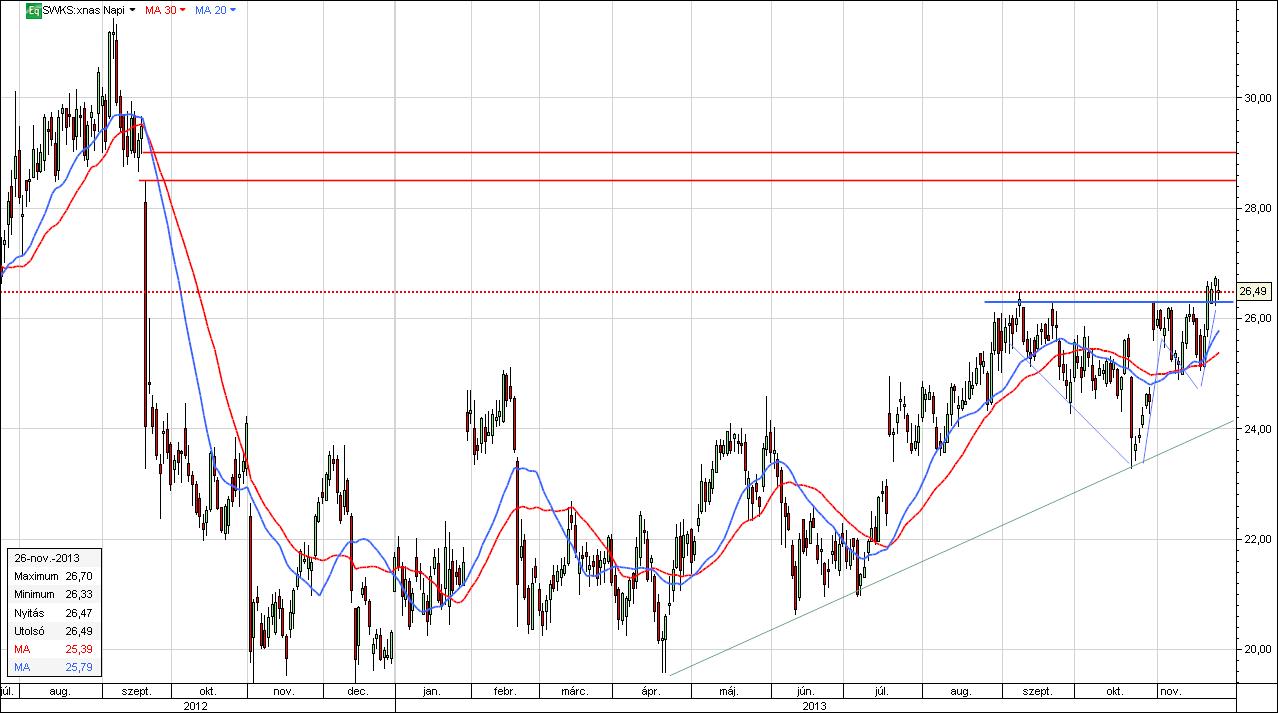Image resolution: width=1278 pixels, height=713 pixels.
Task: Select the green rising trendline
Action: 950,548
